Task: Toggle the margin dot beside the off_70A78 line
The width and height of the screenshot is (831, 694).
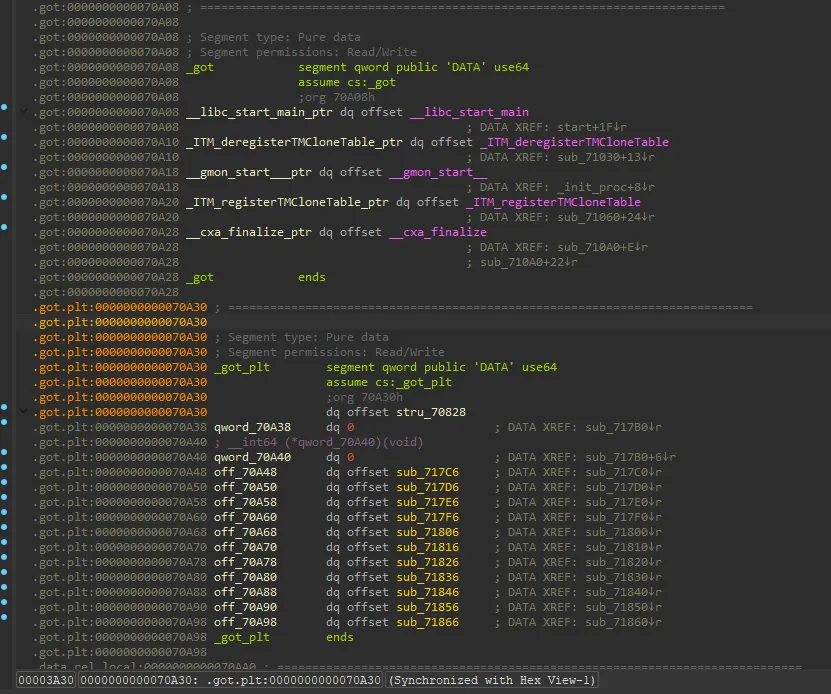Action: [x=4, y=557]
